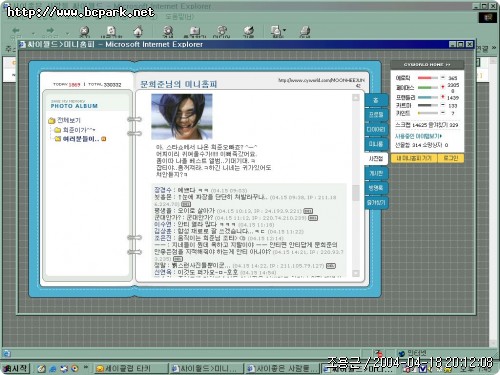Open the 희준이가^^ album folder
500x375 pixels.
[75, 130]
